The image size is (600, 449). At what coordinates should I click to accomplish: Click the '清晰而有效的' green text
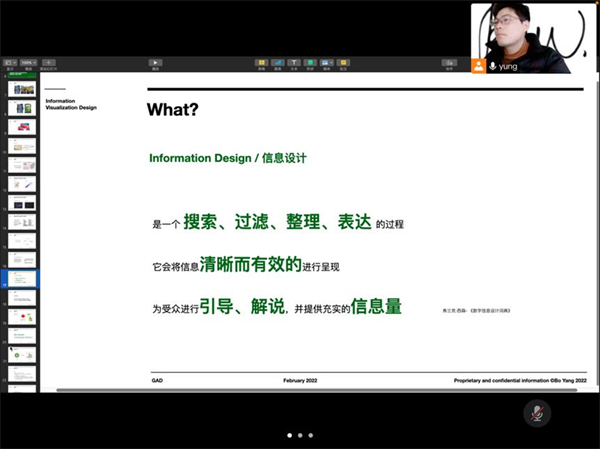(x=251, y=264)
